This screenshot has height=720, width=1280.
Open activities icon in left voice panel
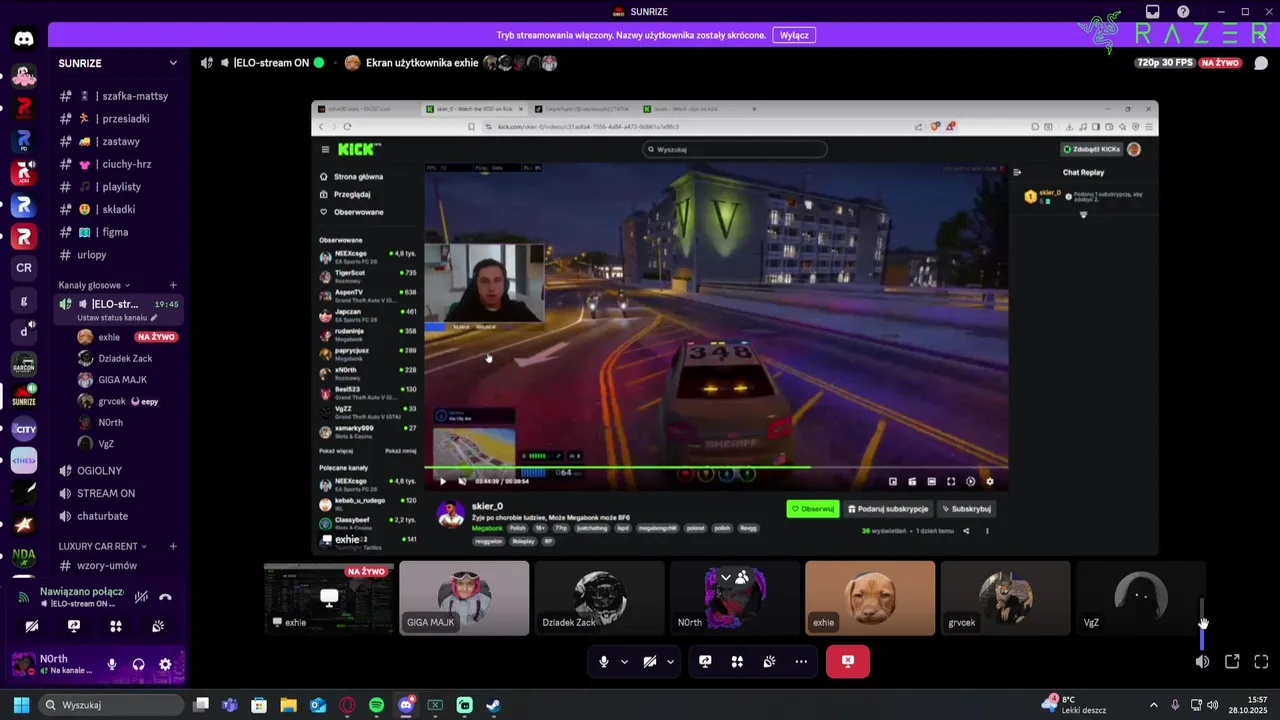click(116, 626)
